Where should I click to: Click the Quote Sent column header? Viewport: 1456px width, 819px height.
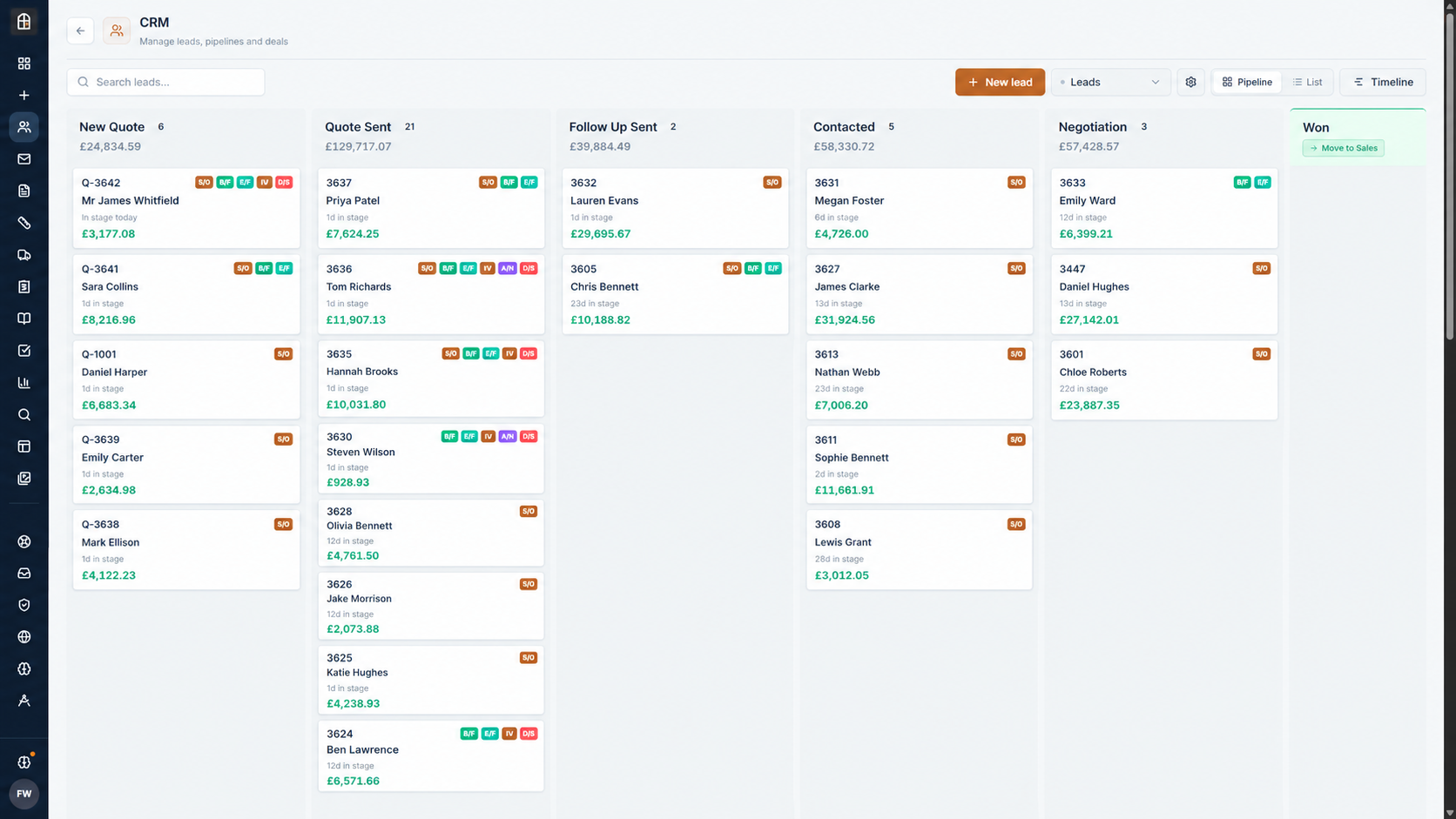358,127
